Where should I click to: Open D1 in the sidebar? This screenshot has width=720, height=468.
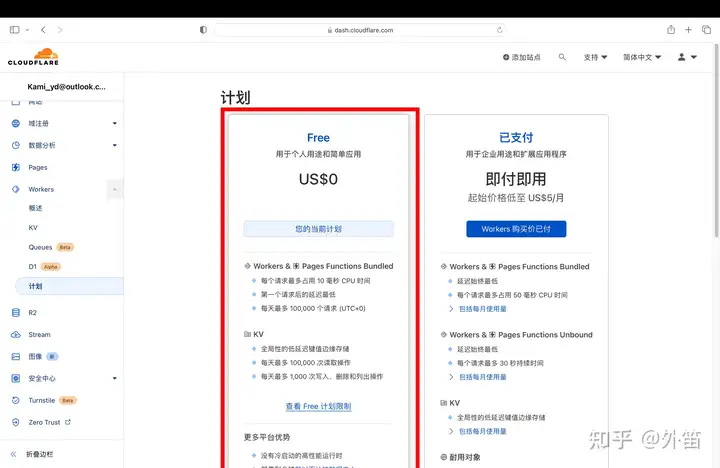pos(32,267)
